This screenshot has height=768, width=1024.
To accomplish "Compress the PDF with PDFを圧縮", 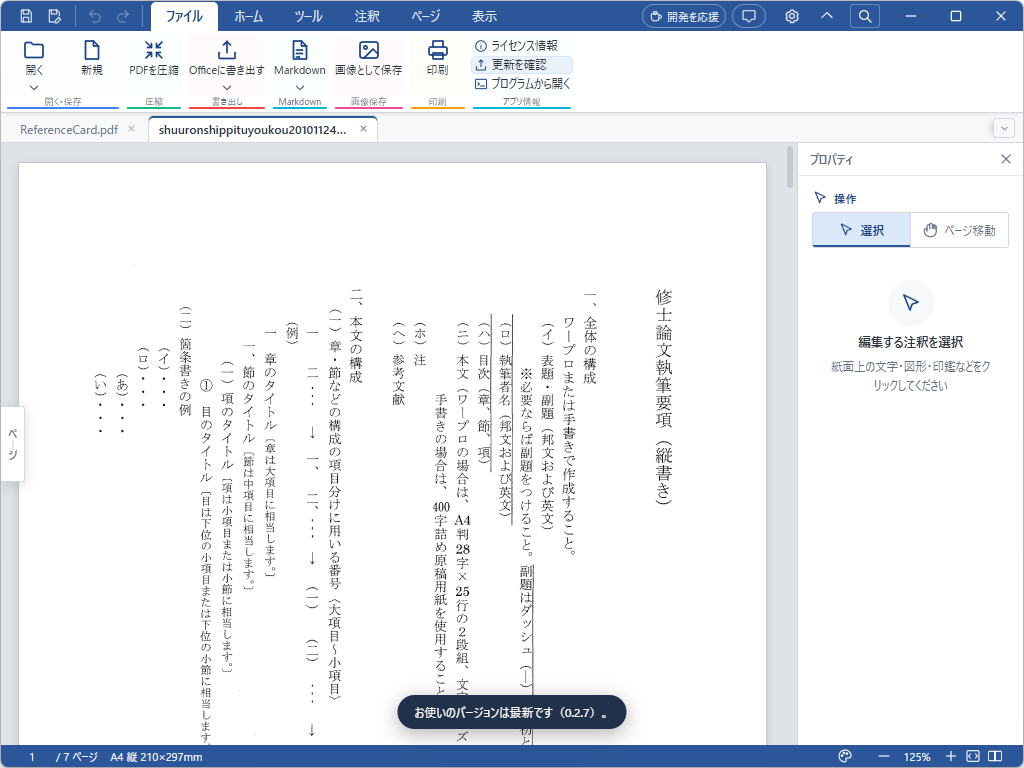I will [x=153, y=58].
